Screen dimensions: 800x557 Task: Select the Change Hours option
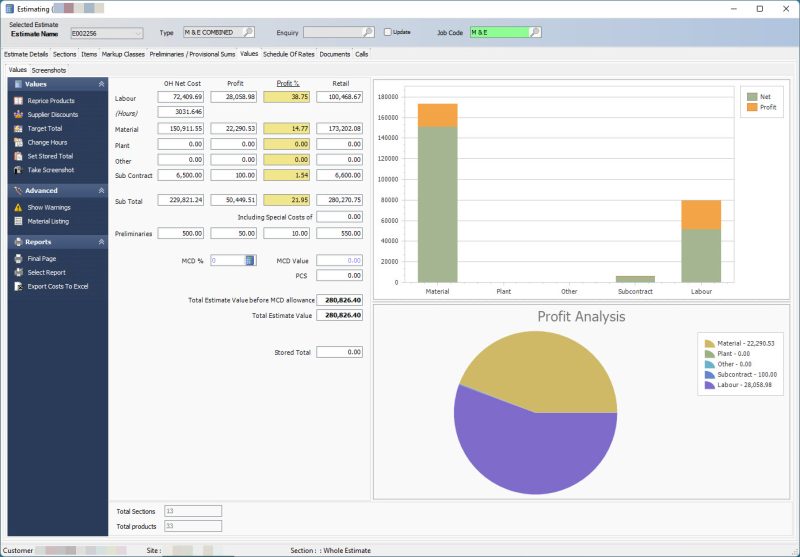click(47, 143)
